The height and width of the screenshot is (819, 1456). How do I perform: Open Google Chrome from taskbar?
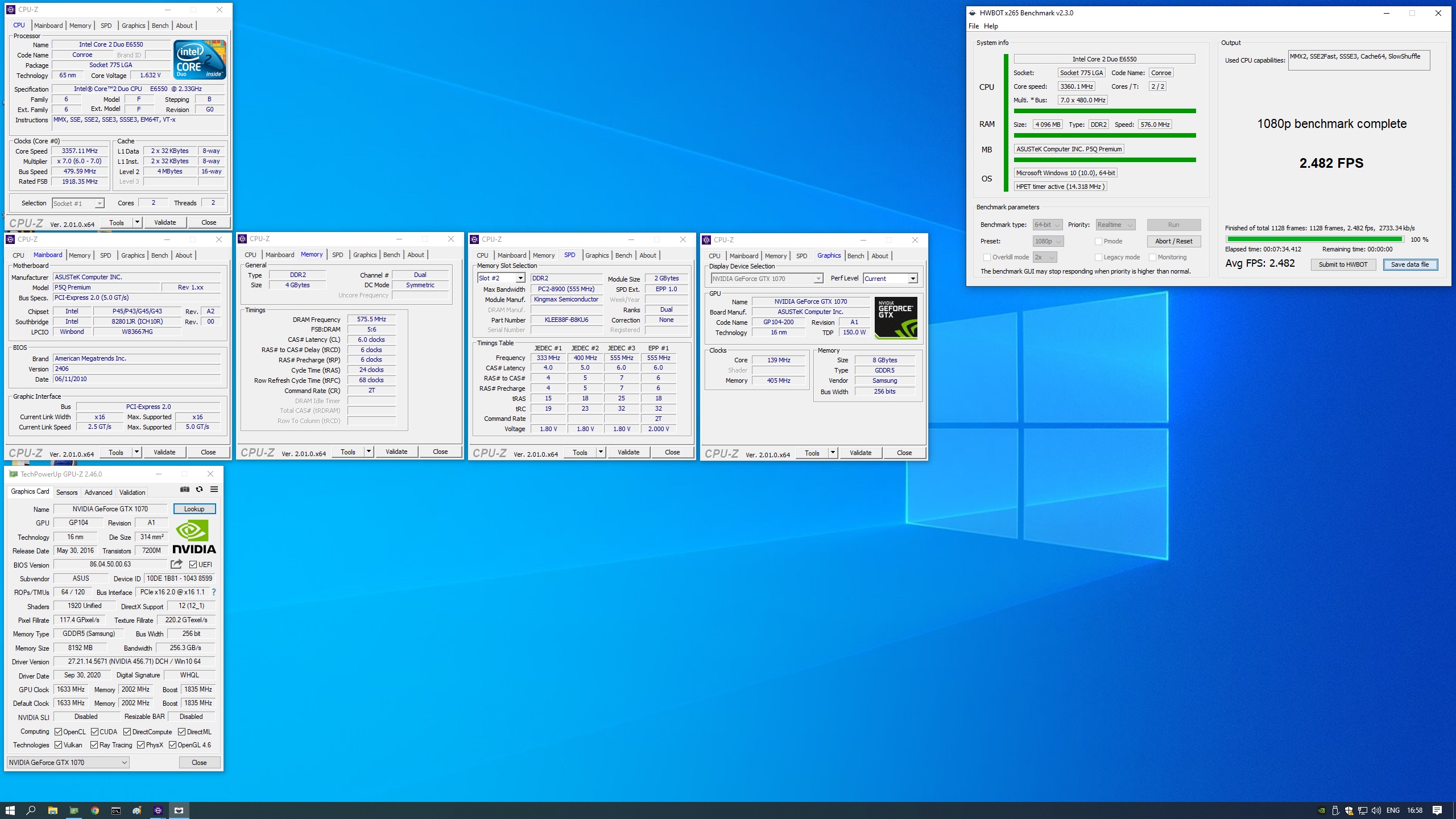pos(95,810)
